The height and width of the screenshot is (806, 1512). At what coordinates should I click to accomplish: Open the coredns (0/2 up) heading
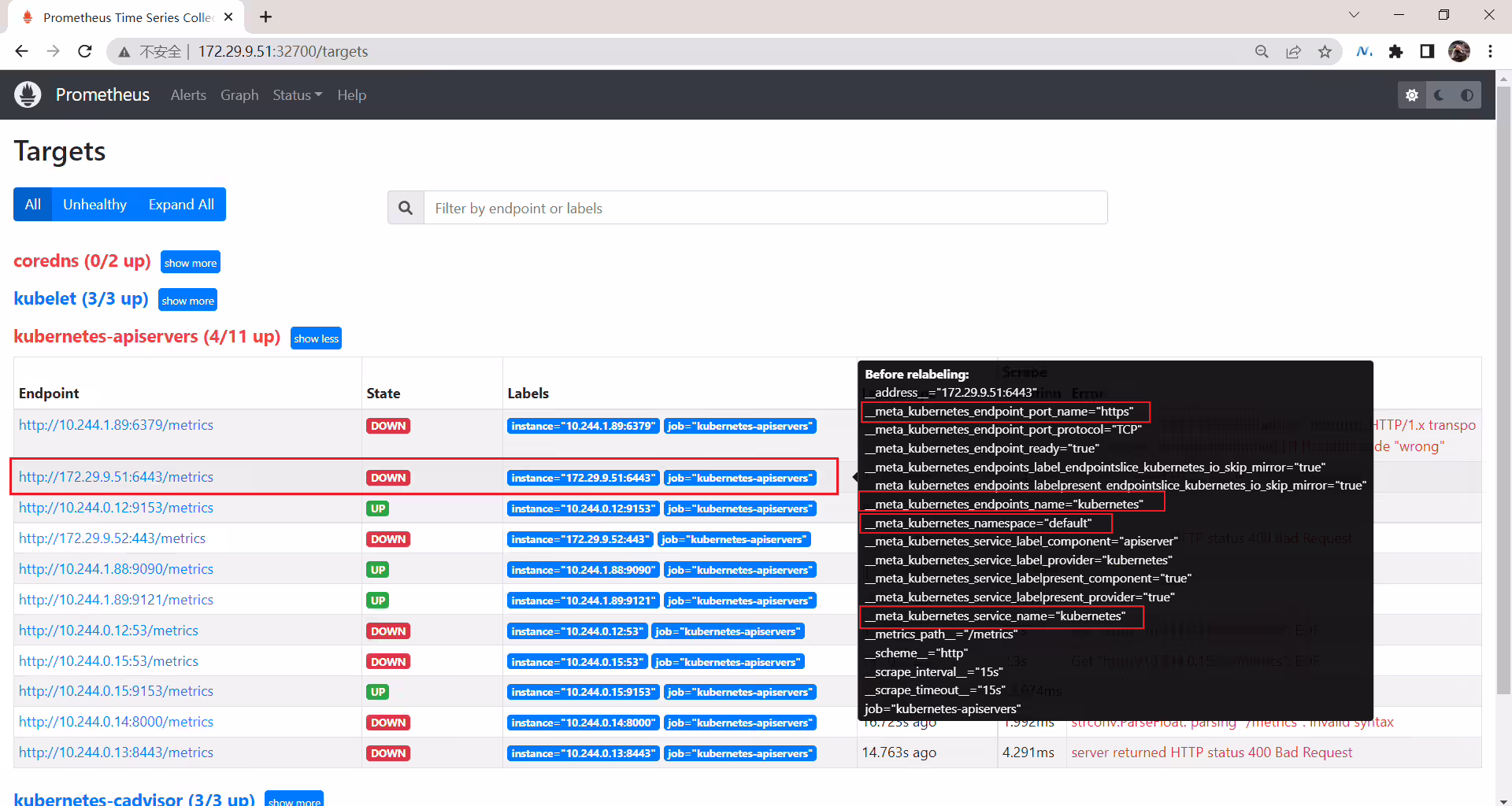pos(82,261)
